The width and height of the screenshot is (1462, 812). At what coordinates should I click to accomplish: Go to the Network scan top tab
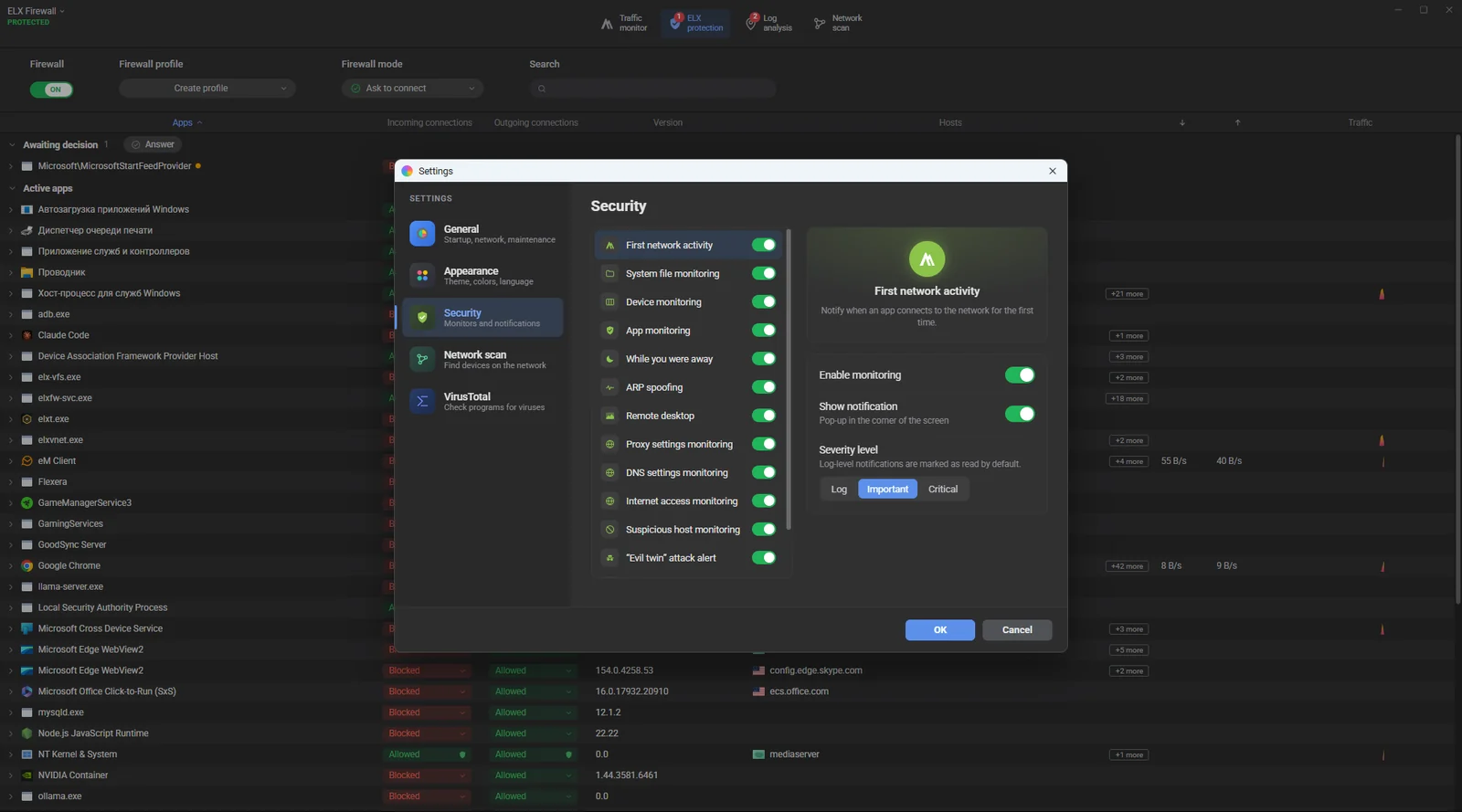tap(838, 23)
